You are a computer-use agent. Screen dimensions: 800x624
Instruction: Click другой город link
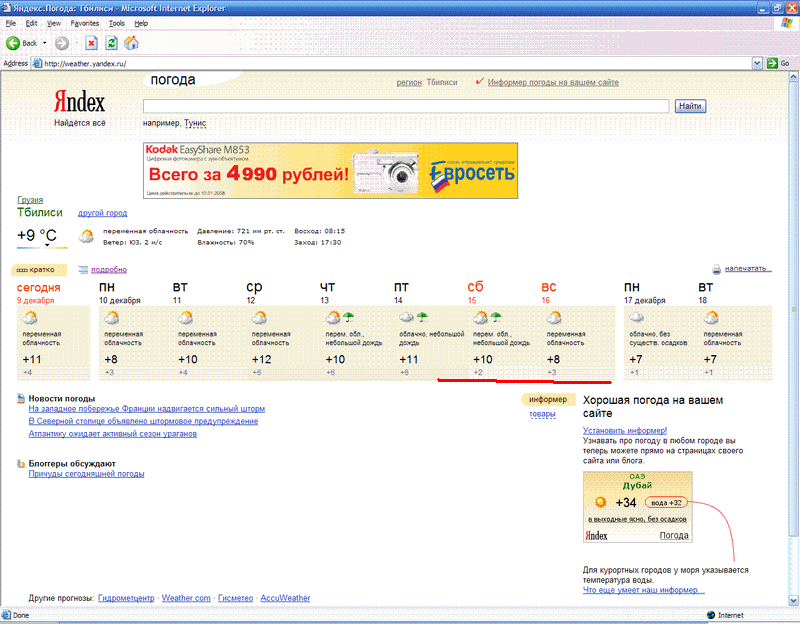(x=103, y=213)
